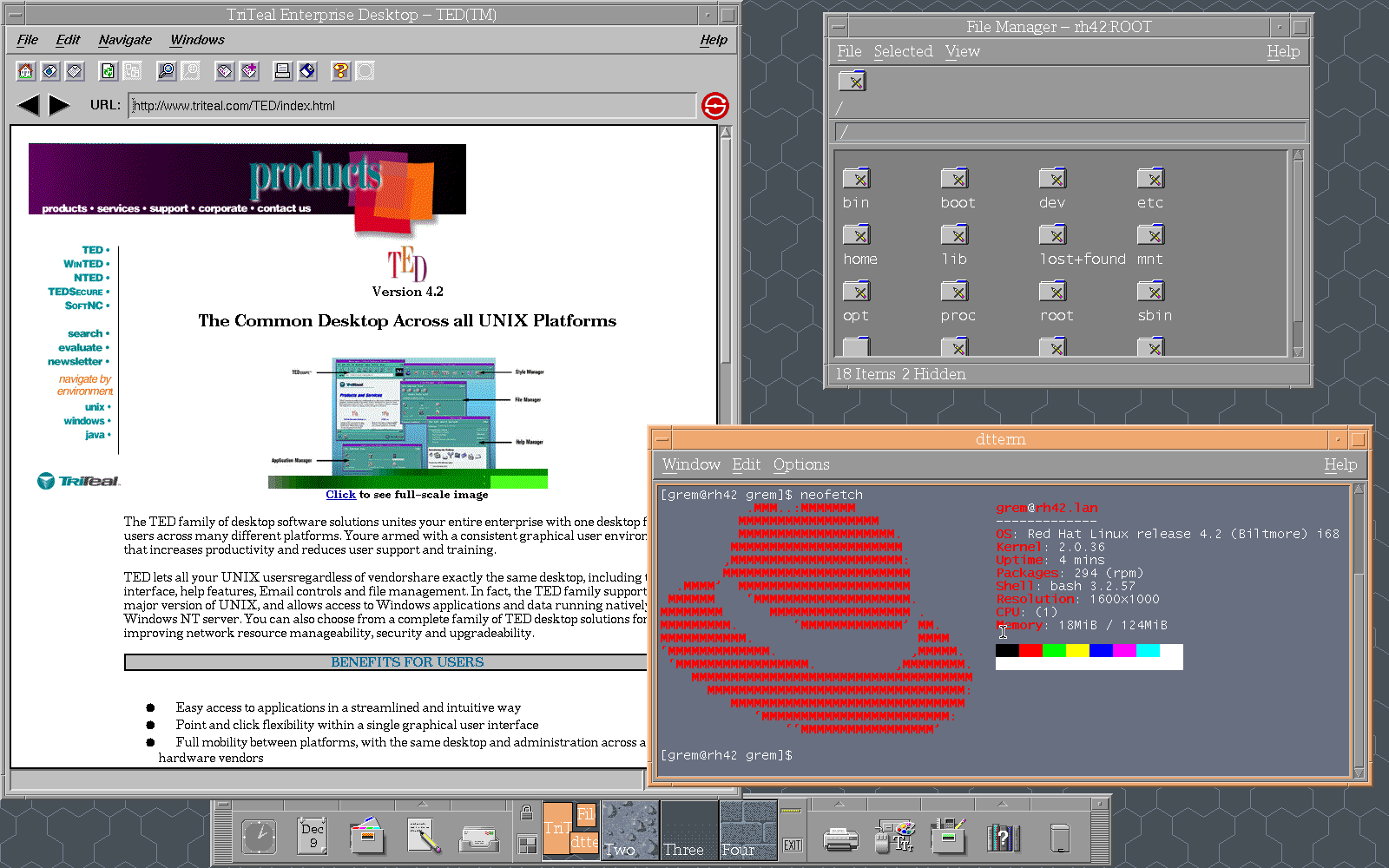Viewport: 1389px width, 868px height.
Task: Click into the browser URL input field
Action: coord(412,106)
